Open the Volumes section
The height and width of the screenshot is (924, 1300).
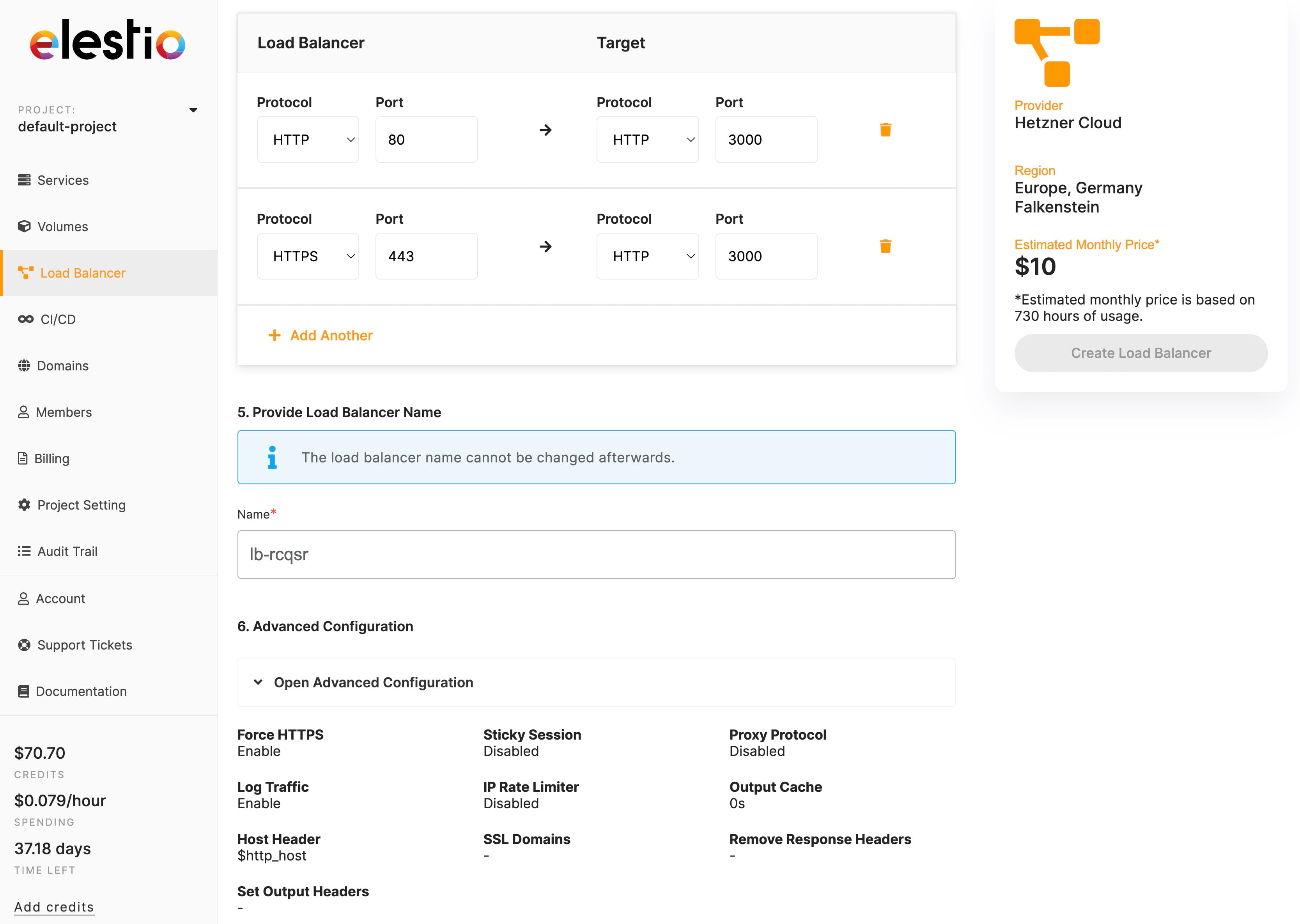(x=62, y=226)
